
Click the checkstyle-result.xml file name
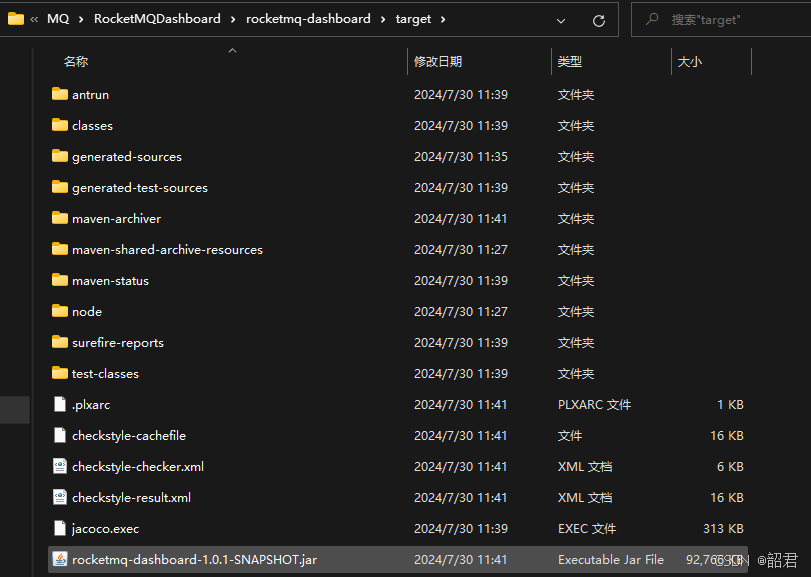(x=131, y=498)
